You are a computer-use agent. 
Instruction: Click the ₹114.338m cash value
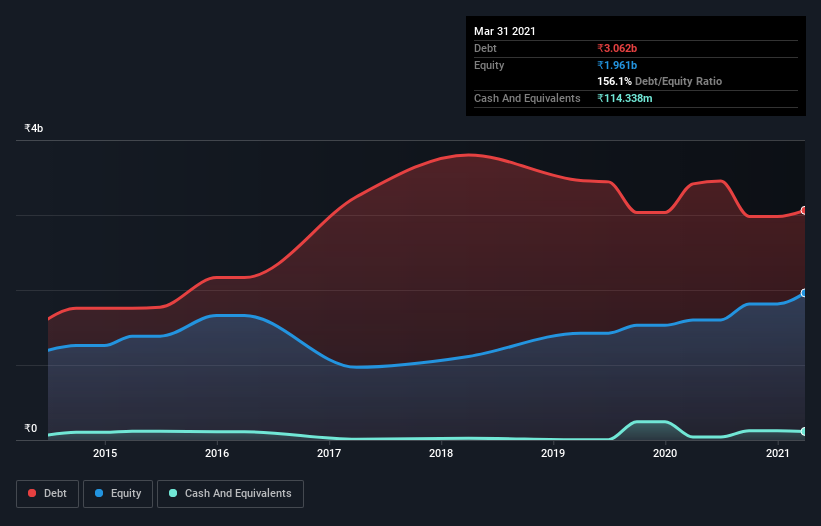point(625,98)
